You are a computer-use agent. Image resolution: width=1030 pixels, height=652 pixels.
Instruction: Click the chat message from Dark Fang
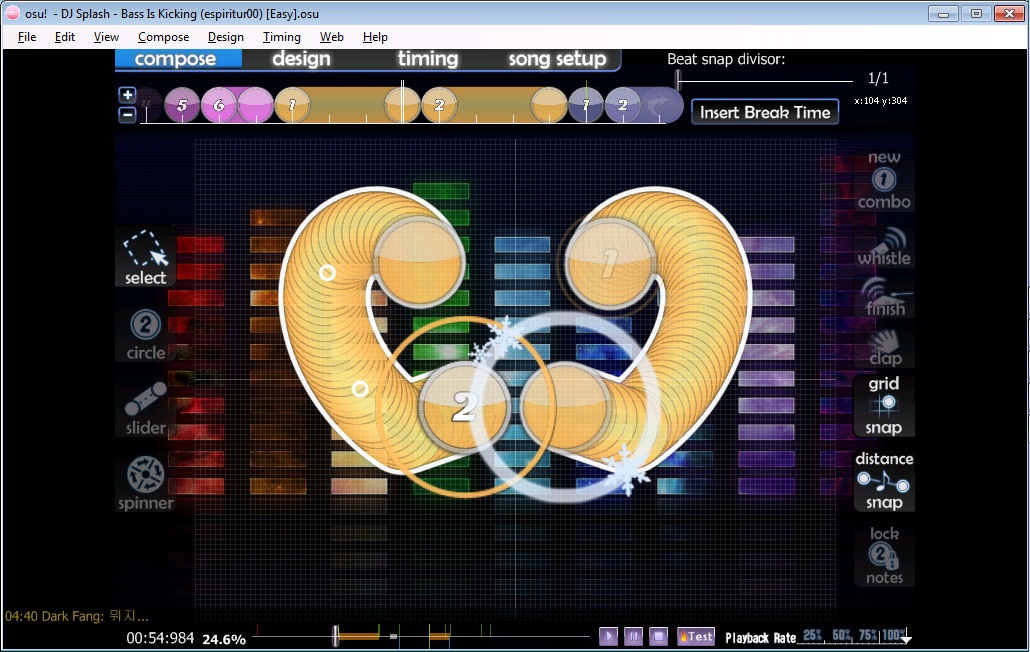pyautogui.click(x=77, y=616)
